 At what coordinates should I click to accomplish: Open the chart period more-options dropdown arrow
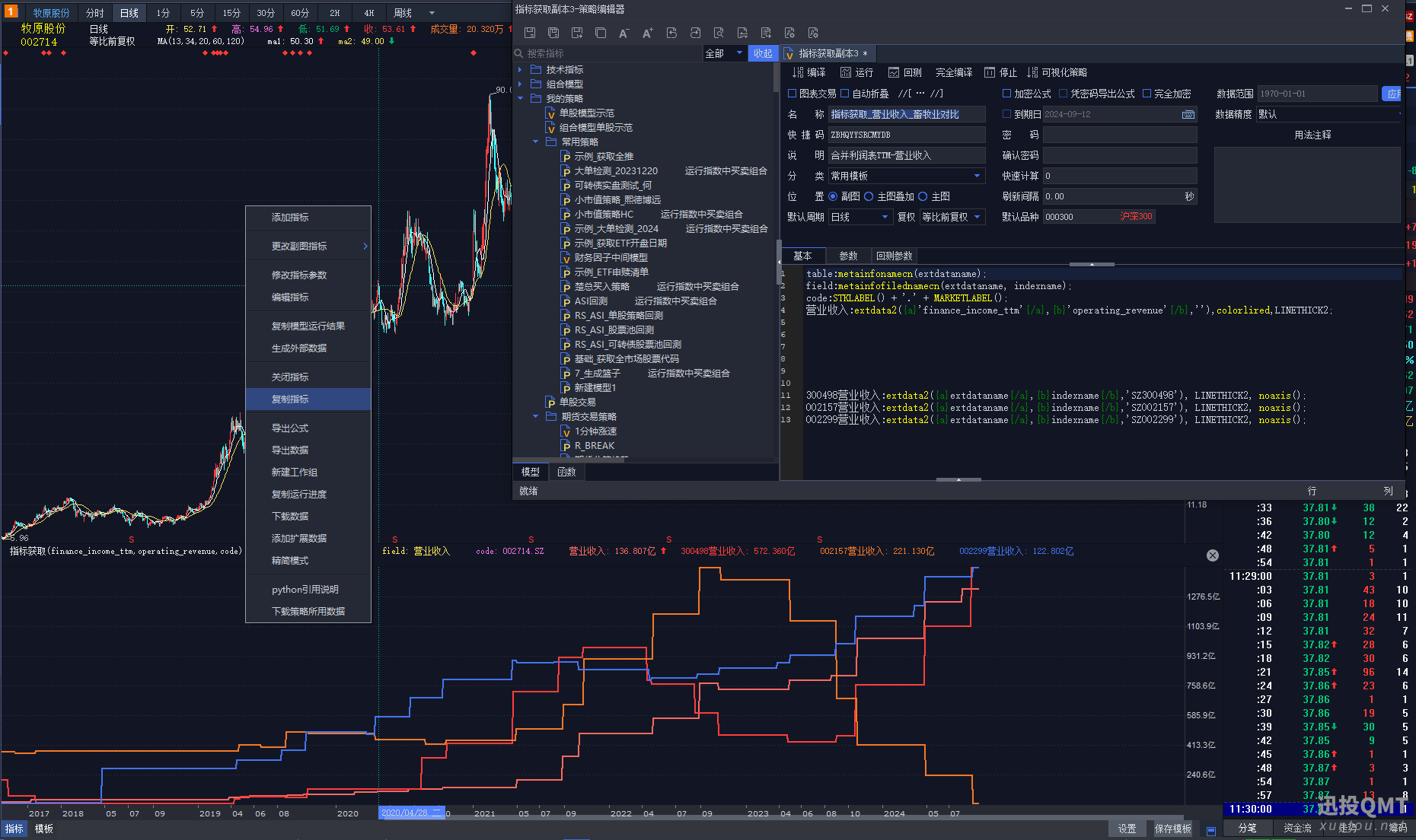(x=432, y=13)
